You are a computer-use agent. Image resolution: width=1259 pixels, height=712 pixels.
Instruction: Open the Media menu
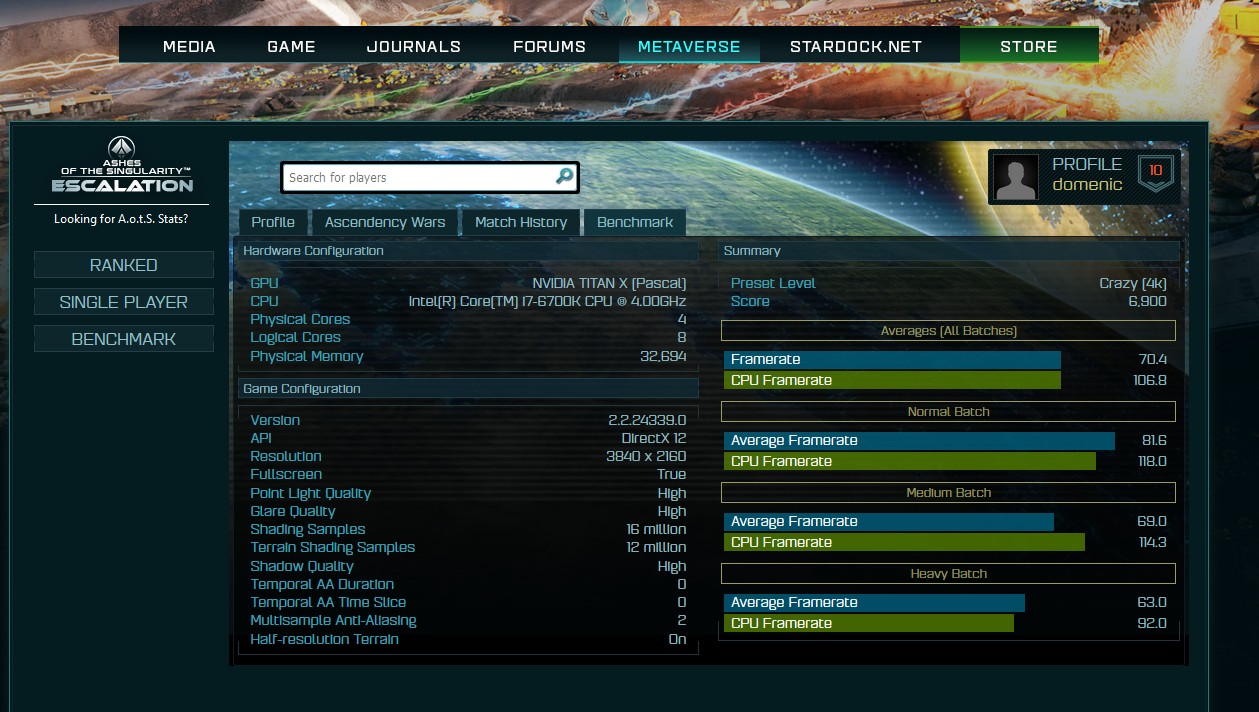[189, 46]
